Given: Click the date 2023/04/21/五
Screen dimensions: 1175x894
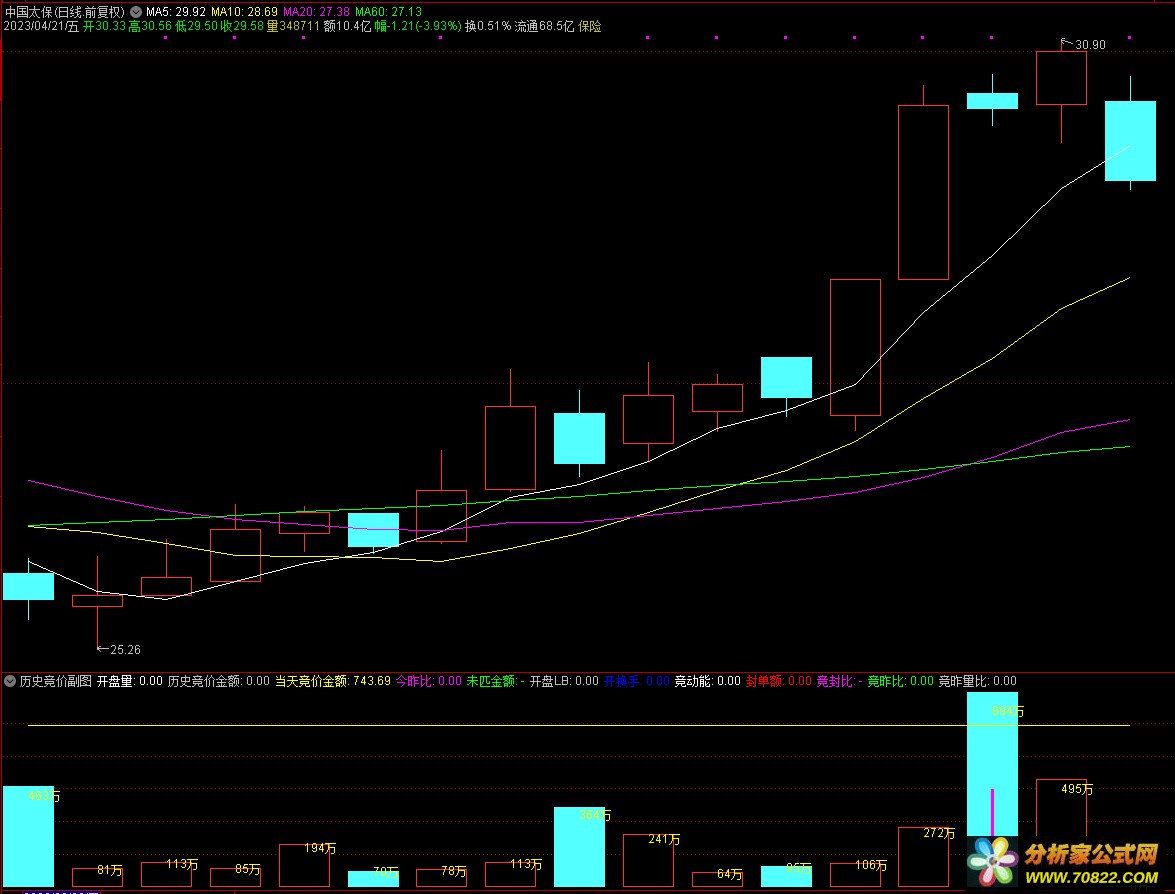Looking at the screenshot, I should (x=40, y=26).
